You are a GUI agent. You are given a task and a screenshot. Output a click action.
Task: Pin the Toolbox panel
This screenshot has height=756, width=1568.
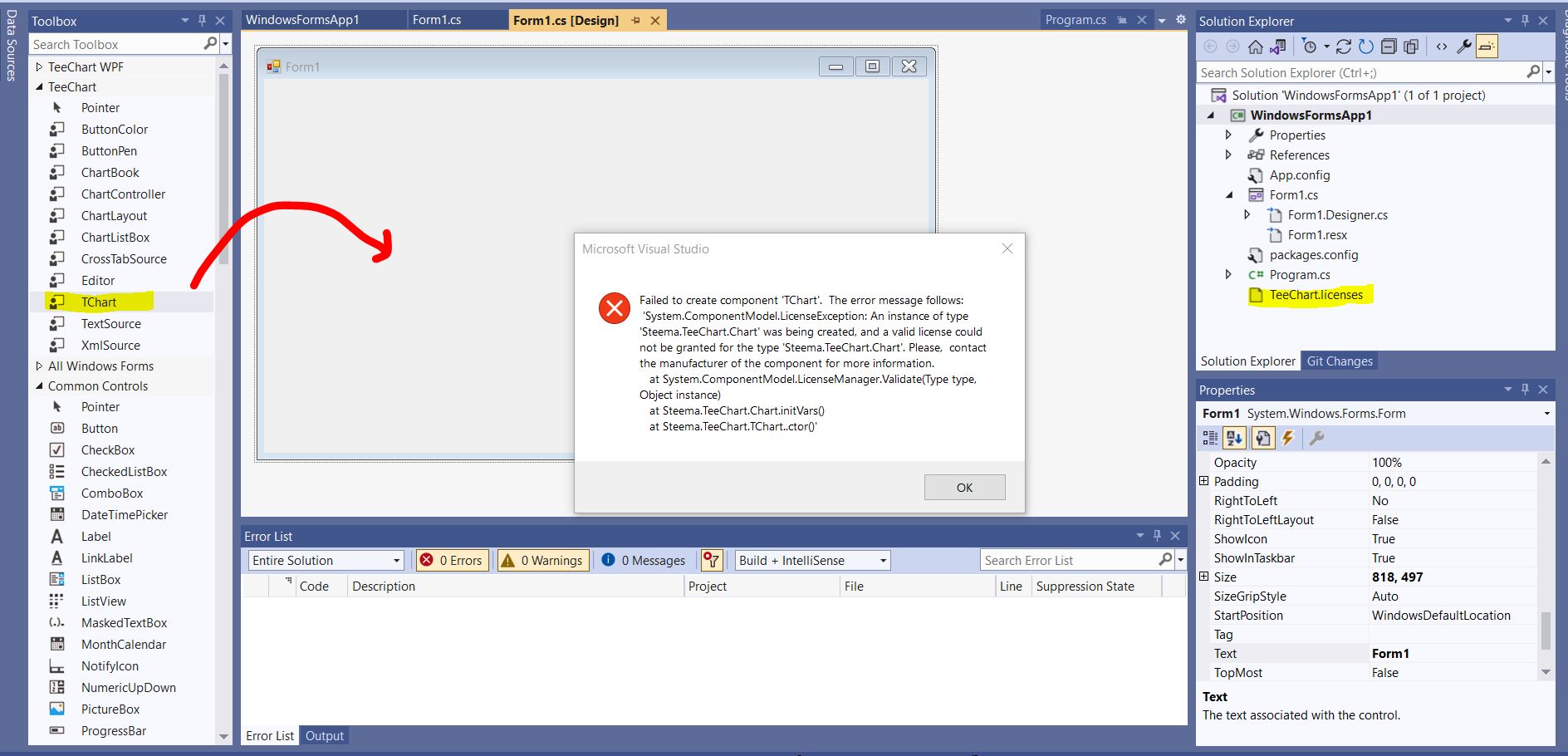pos(202,20)
